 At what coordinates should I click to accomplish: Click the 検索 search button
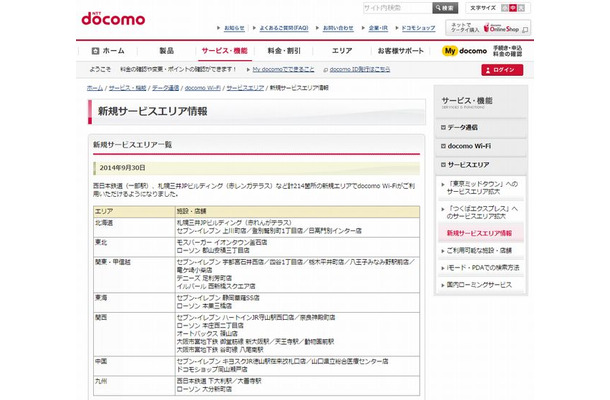click(x=445, y=8)
